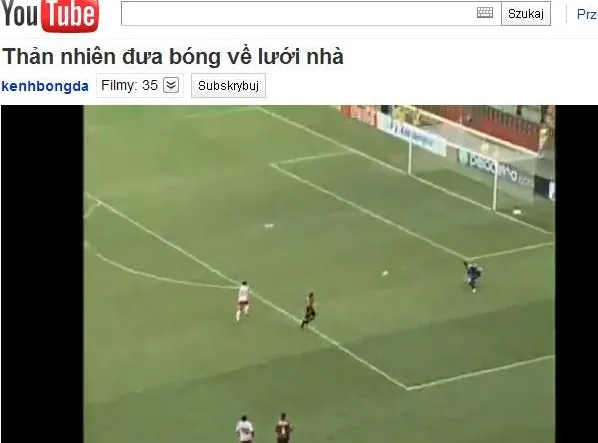Click the advertising board behind the goal
This screenshot has height=443, width=598.
tap(495, 167)
